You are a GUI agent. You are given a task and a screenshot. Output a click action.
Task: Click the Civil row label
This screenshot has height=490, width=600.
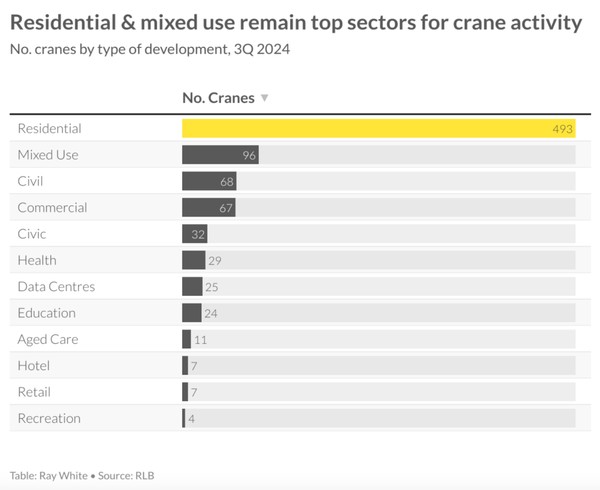pyautogui.click(x=30, y=181)
